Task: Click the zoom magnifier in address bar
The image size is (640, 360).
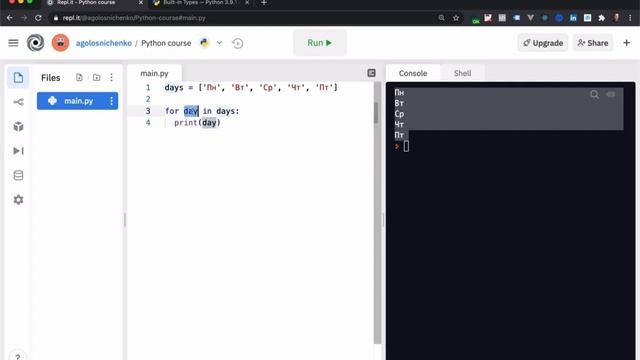Action: coord(442,18)
